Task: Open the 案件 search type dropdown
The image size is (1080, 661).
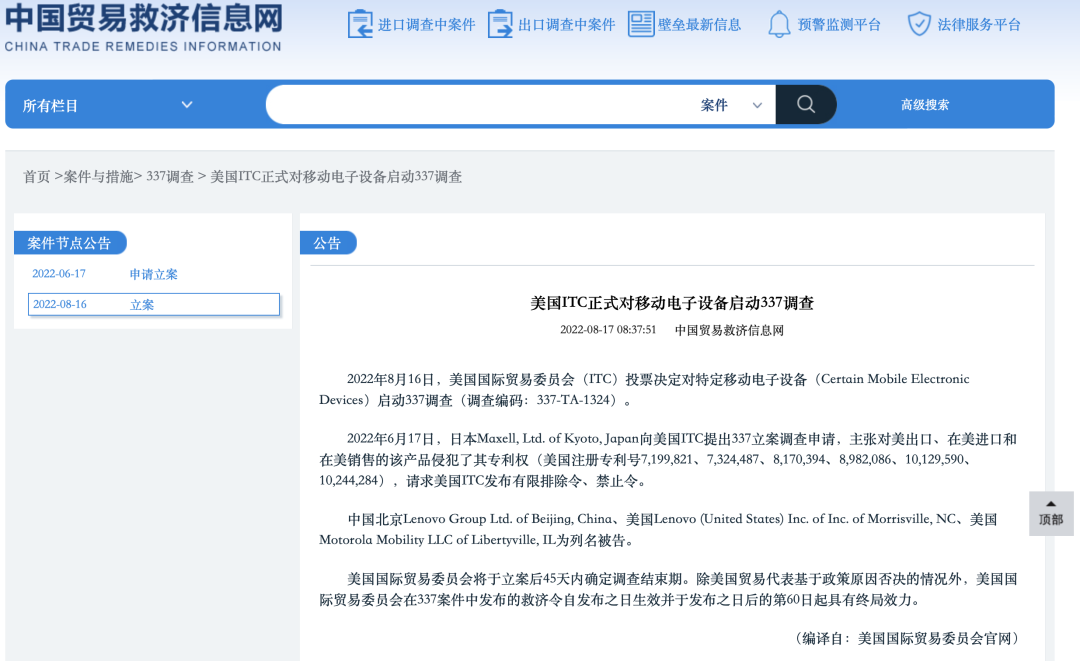Action: [x=730, y=105]
